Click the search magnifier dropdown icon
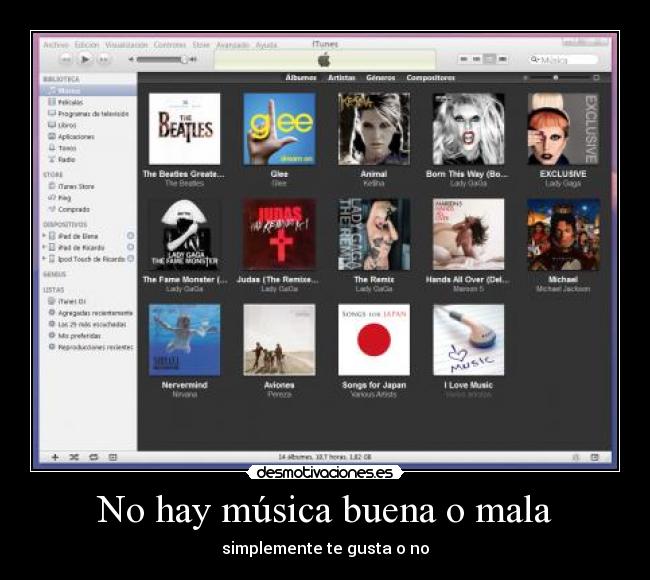650x580 pixels. tap(535, 60)
